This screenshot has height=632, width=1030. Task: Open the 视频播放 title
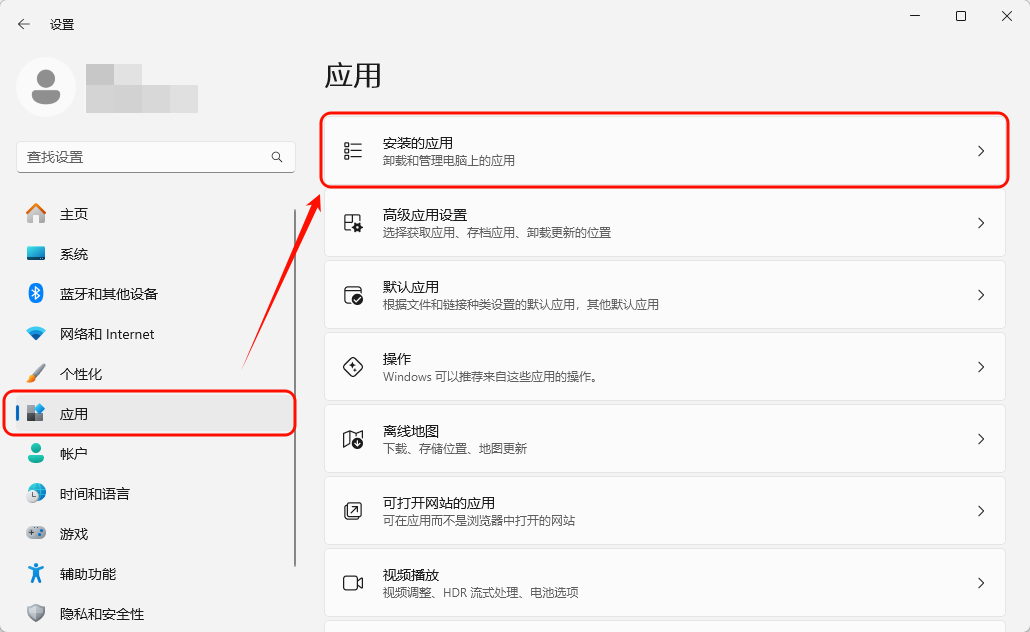411,575
